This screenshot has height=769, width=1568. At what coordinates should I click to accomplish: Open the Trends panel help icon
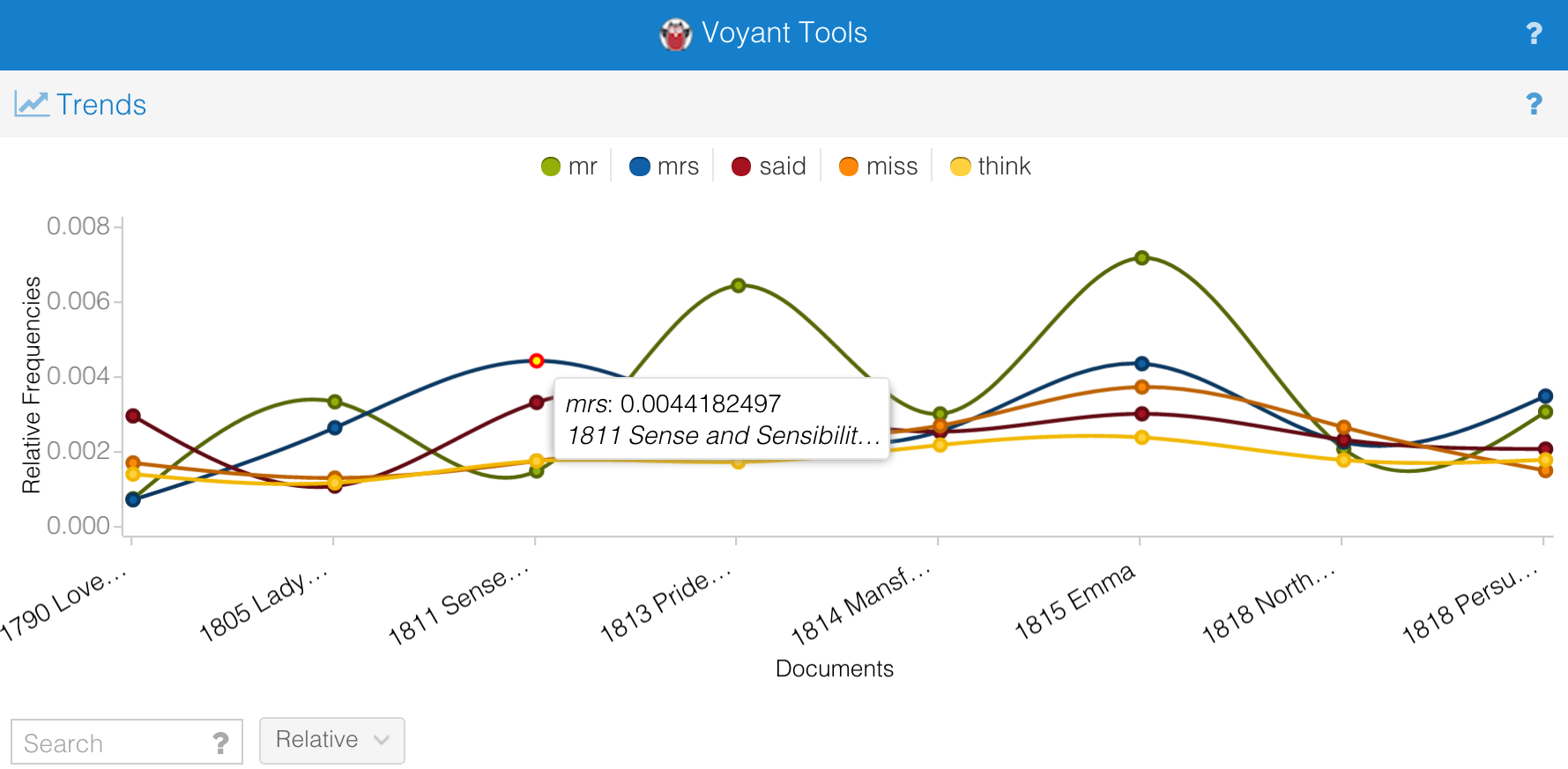(1534, 104)
